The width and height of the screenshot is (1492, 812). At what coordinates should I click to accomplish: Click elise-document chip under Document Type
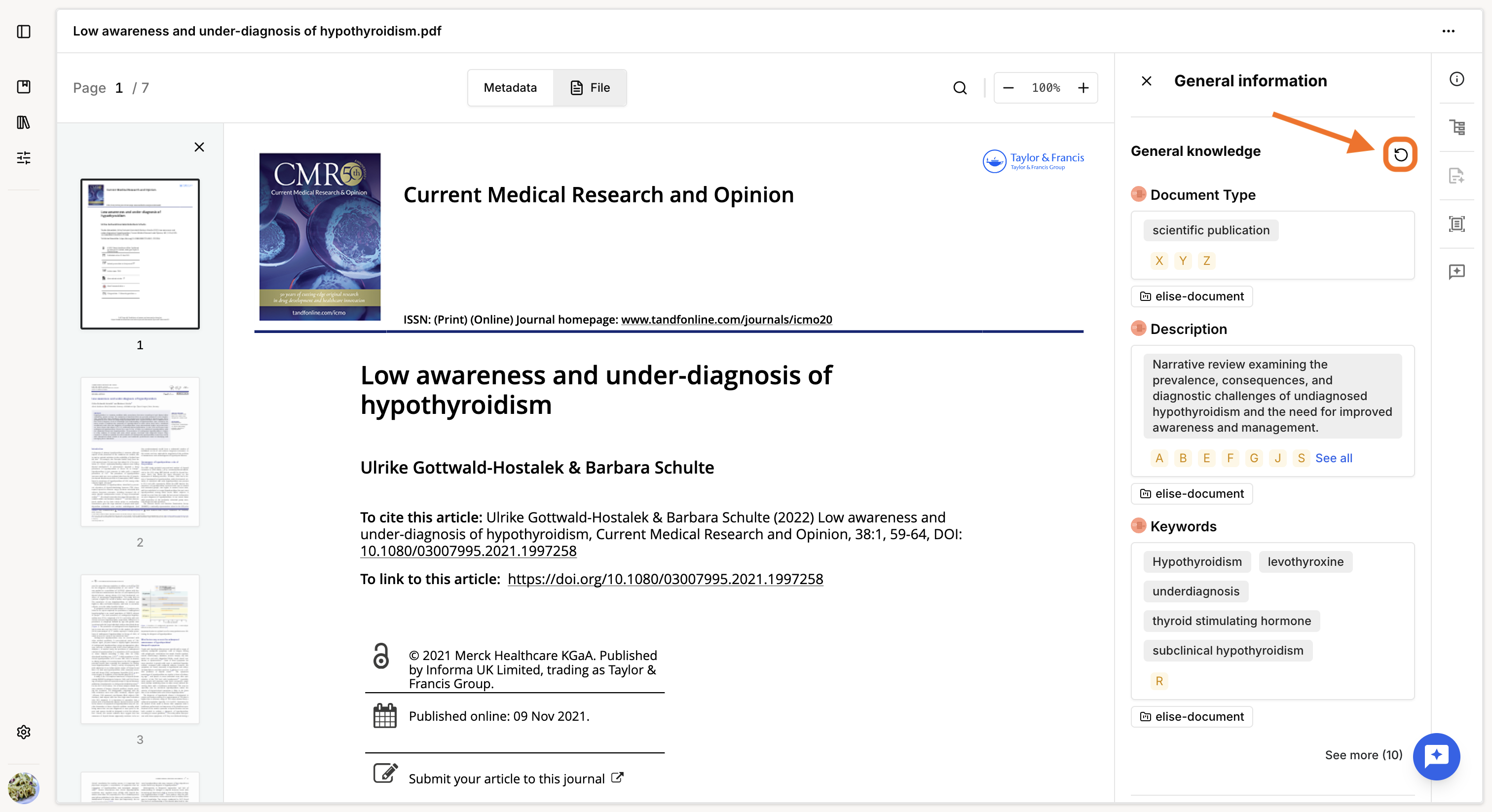[1192, 296]
